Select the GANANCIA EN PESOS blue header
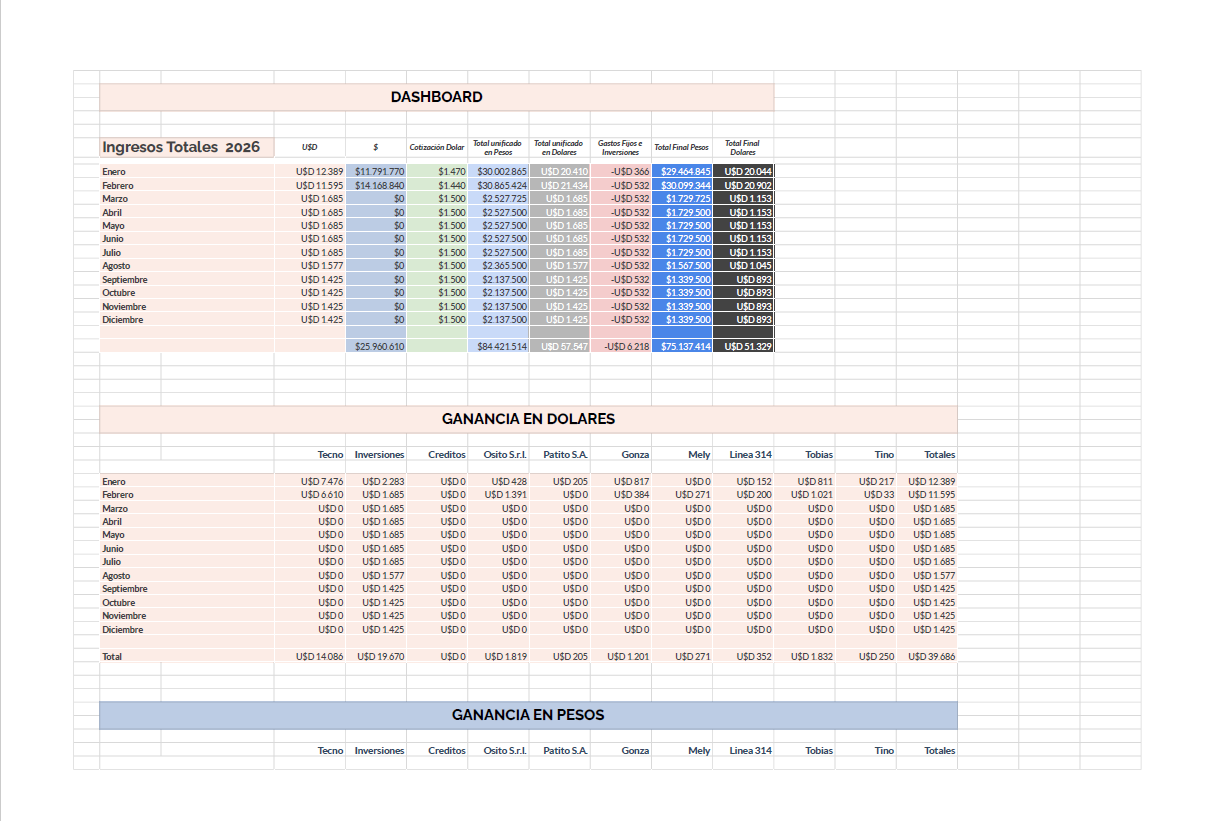1211x821 pixels. point(528,714)
